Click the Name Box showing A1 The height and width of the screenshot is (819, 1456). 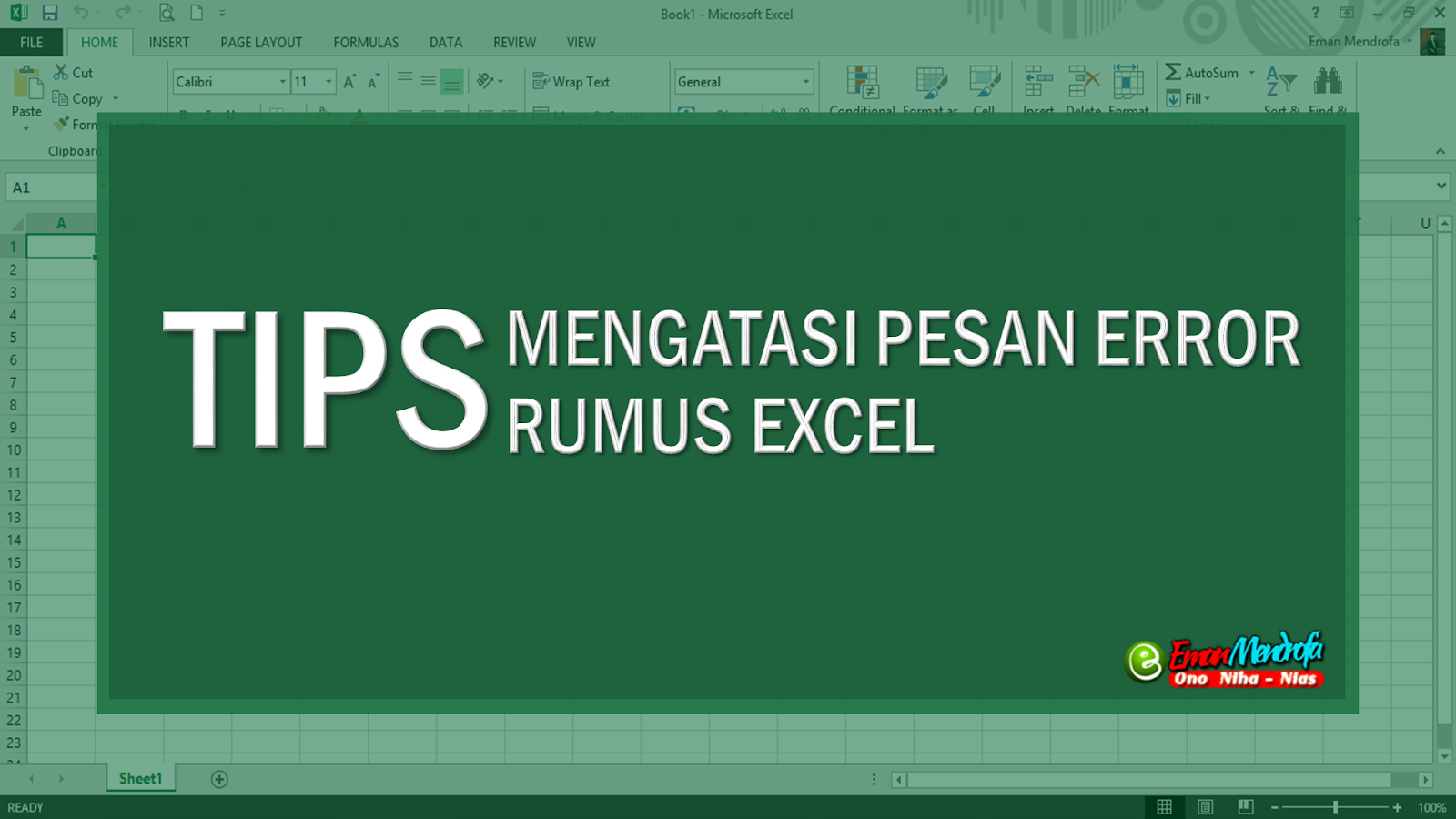(x=52, y=187)
